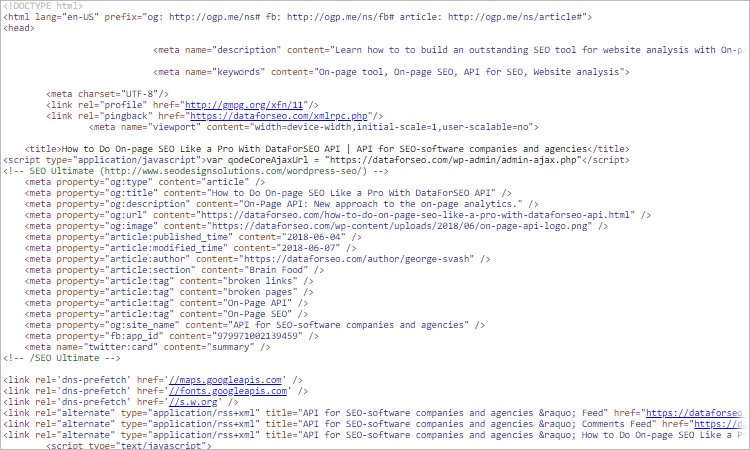Click the <title> tag line
The width and height of the screenshot is (750, 450).
coord(327,149)
